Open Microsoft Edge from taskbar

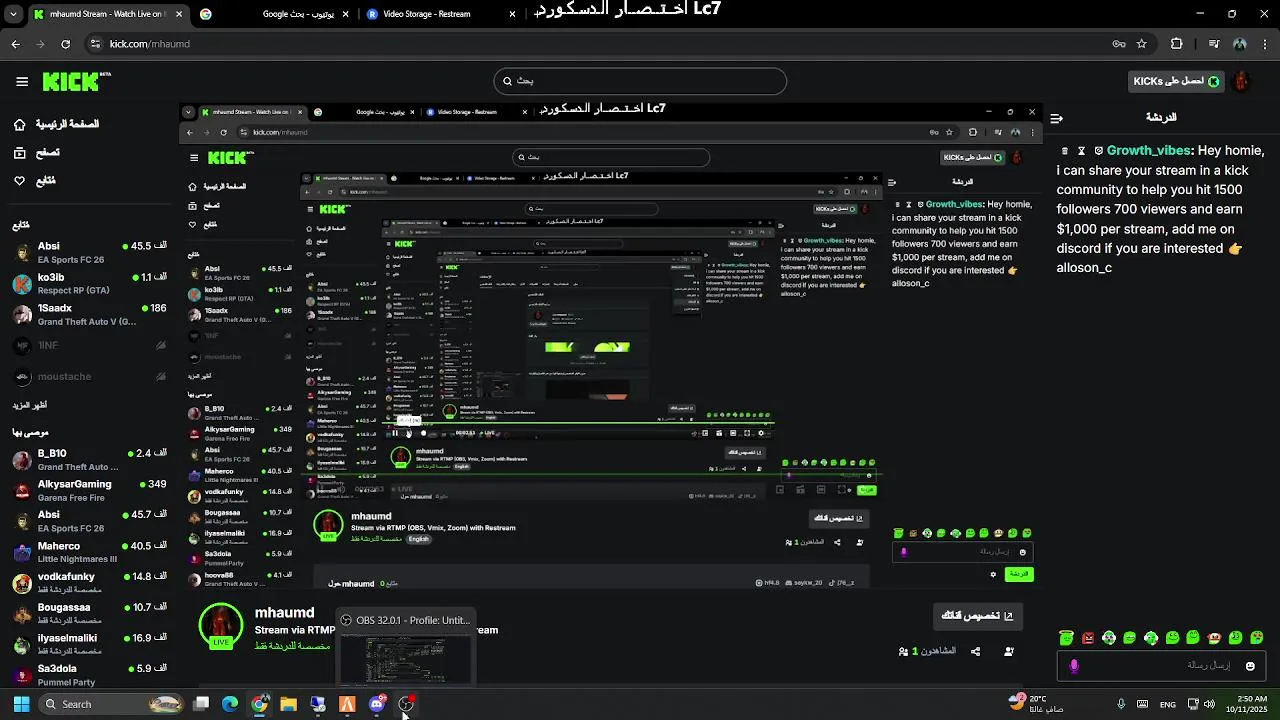230,704
